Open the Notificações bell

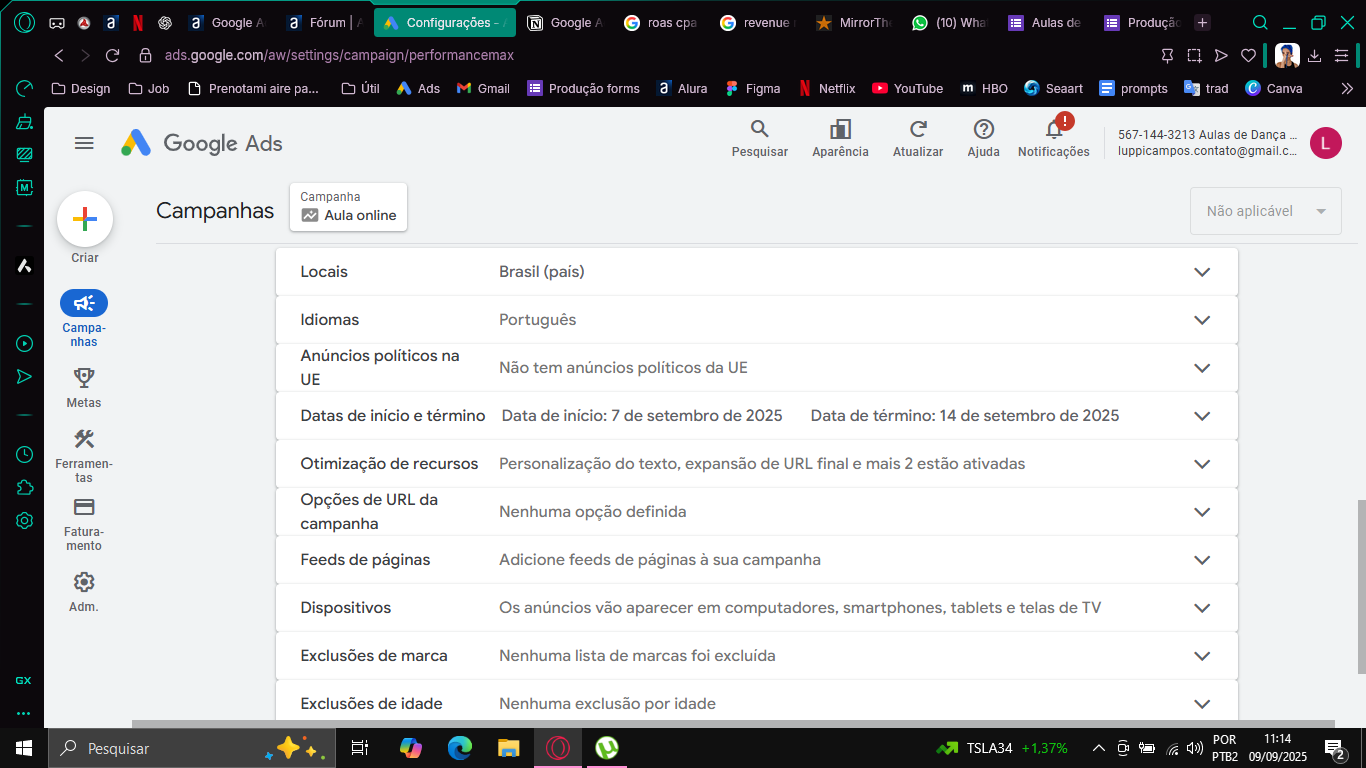click(x=1054, y=138)
